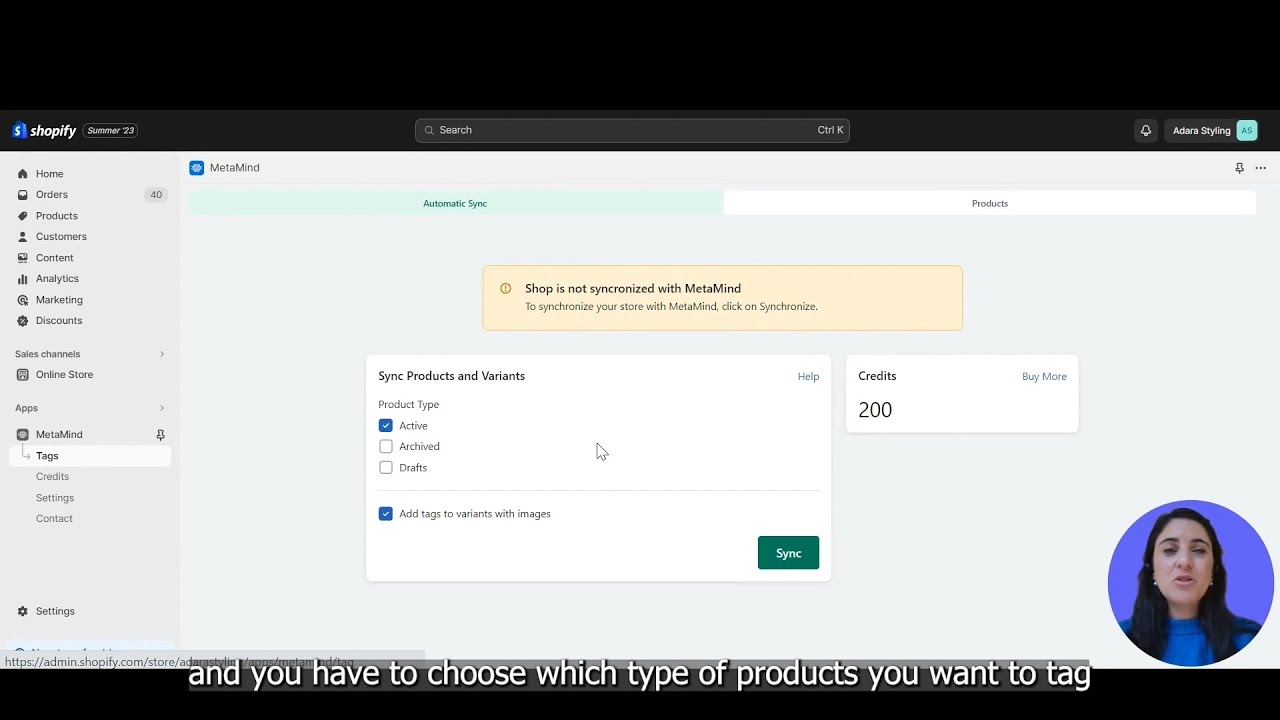1280x720 pixels.
Task: Open the AS account avatar
Action: coord(1246,130)
